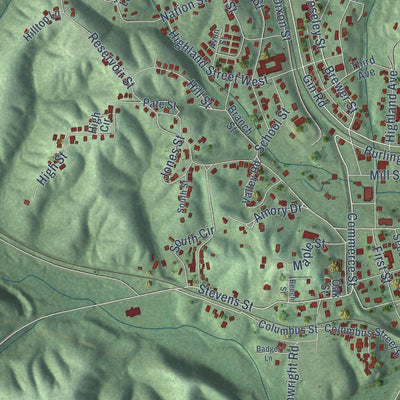Select the Third Ave label

click(x=364, y=67)
